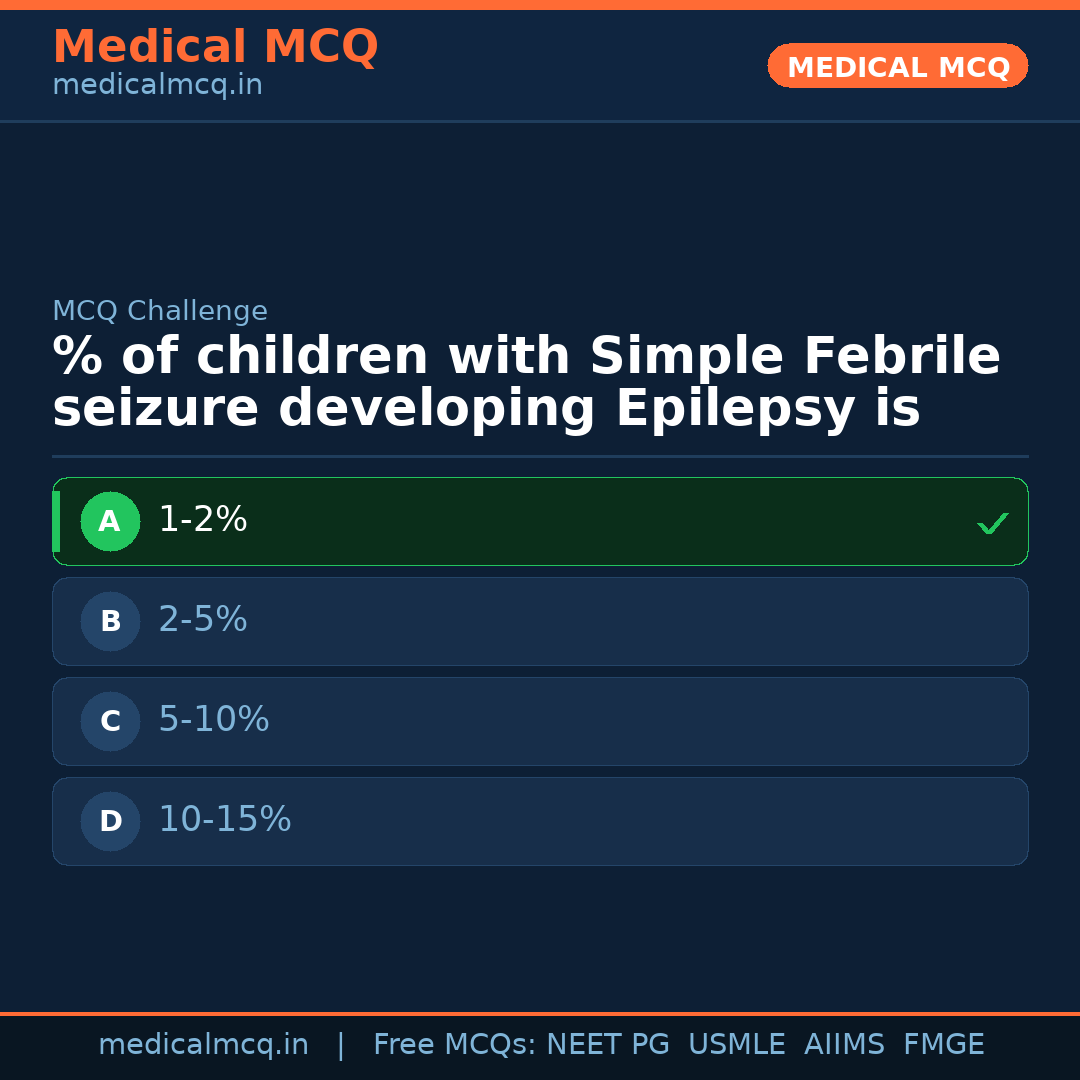
Task: Pick the 5-10% answer text
Action: [214, 720]
